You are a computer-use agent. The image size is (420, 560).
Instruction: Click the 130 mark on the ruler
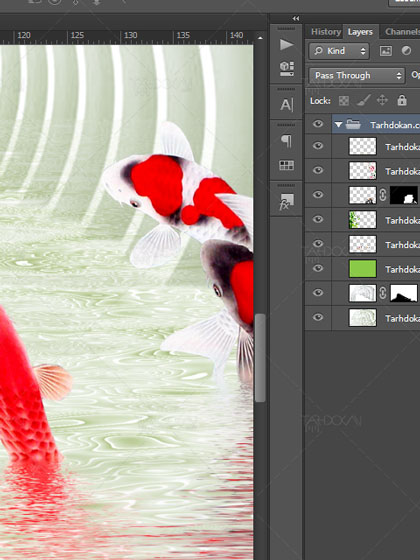[x=130, y=35]
